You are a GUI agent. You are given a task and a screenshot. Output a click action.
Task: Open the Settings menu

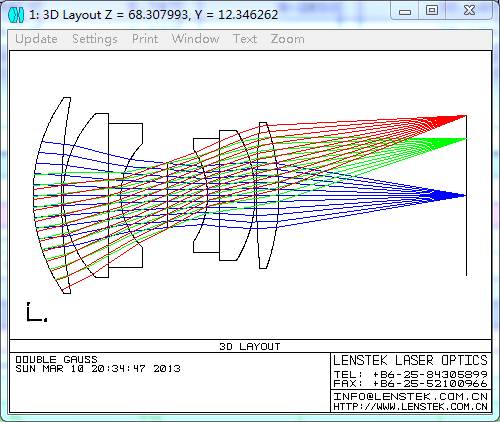95,39
